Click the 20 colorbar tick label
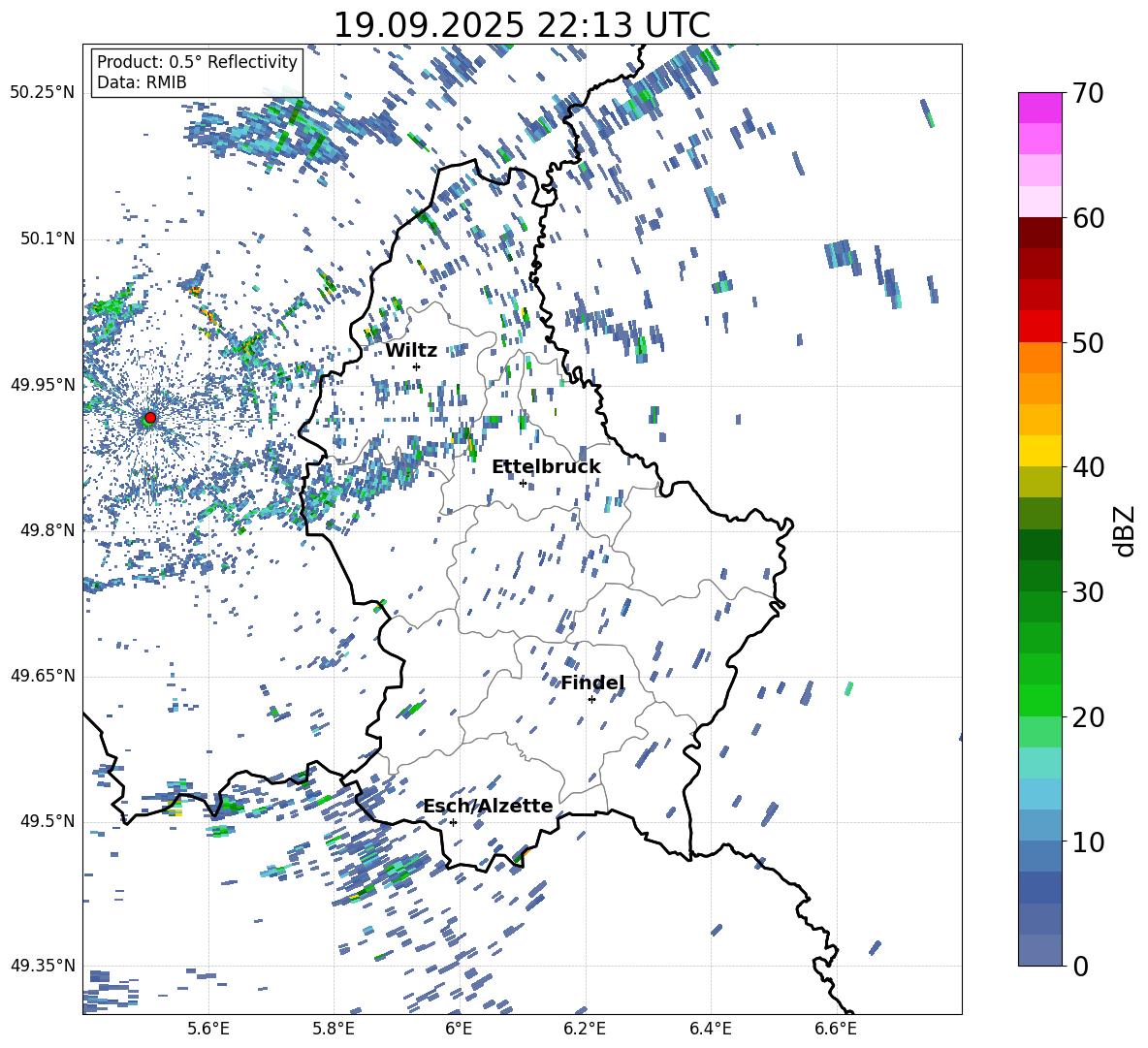This screenshot has width=1148, height=1048. point(1088,717)
